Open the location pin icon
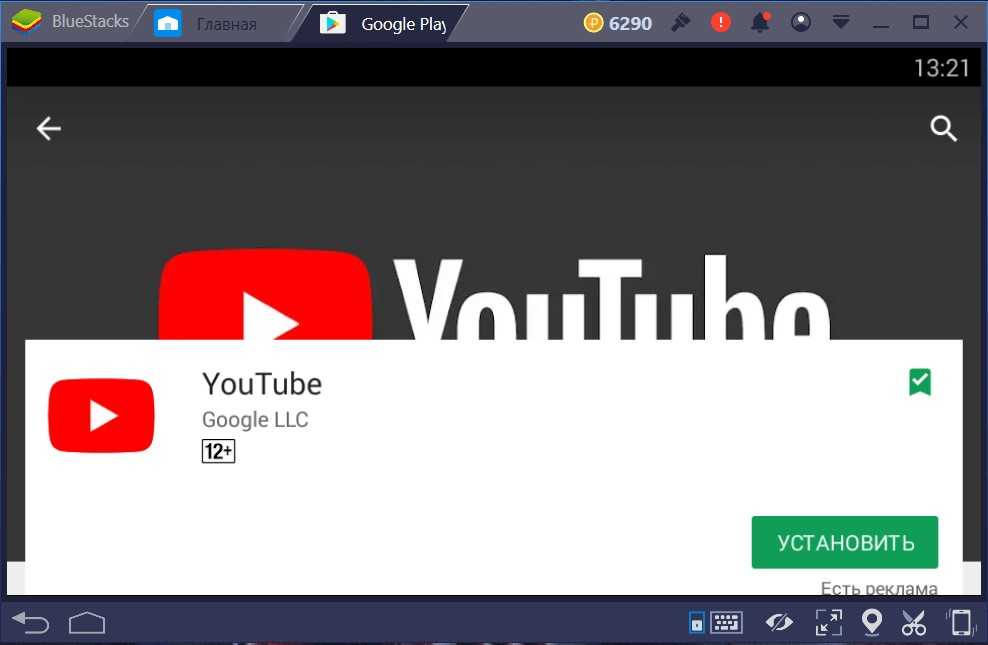The width and height of the screenshot is (988, 645). point(871,622)
